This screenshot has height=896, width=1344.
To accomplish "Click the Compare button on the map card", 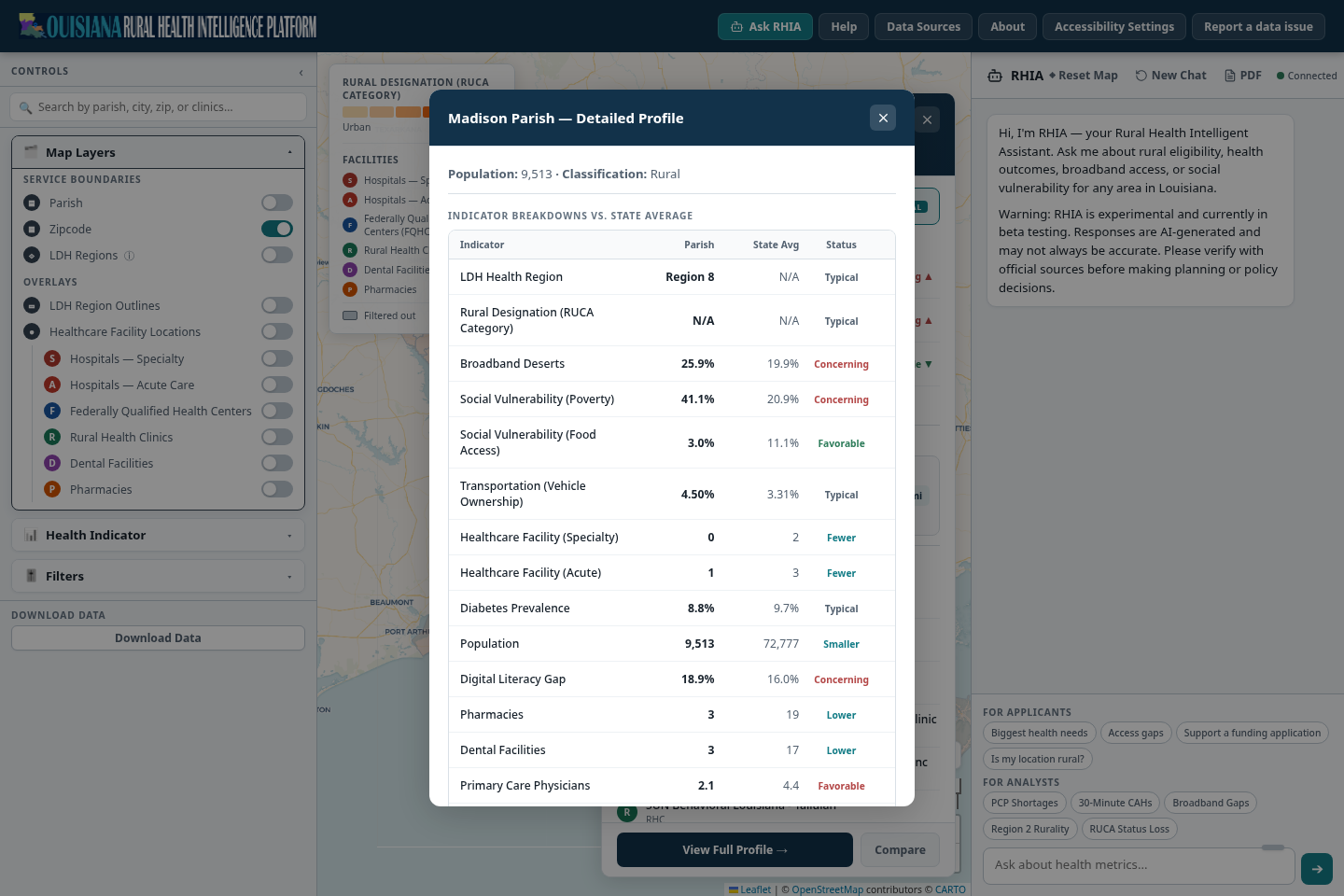I will (x=900, y=850).
